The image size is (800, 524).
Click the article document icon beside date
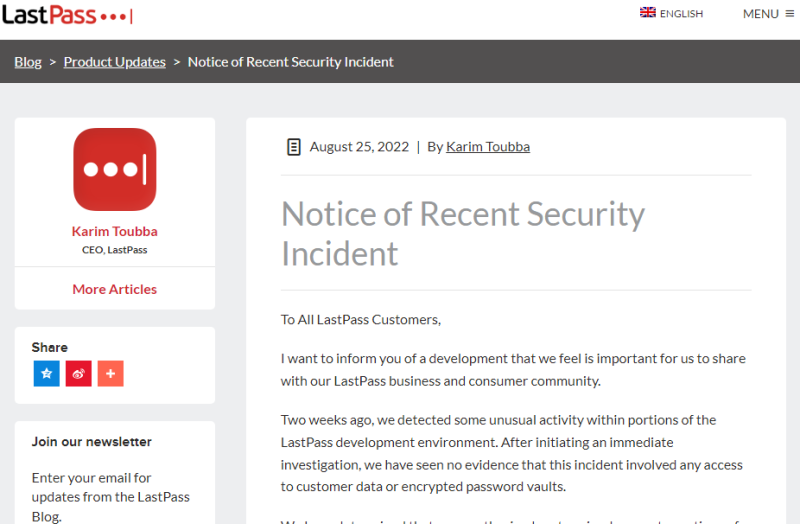click(293, 147)
